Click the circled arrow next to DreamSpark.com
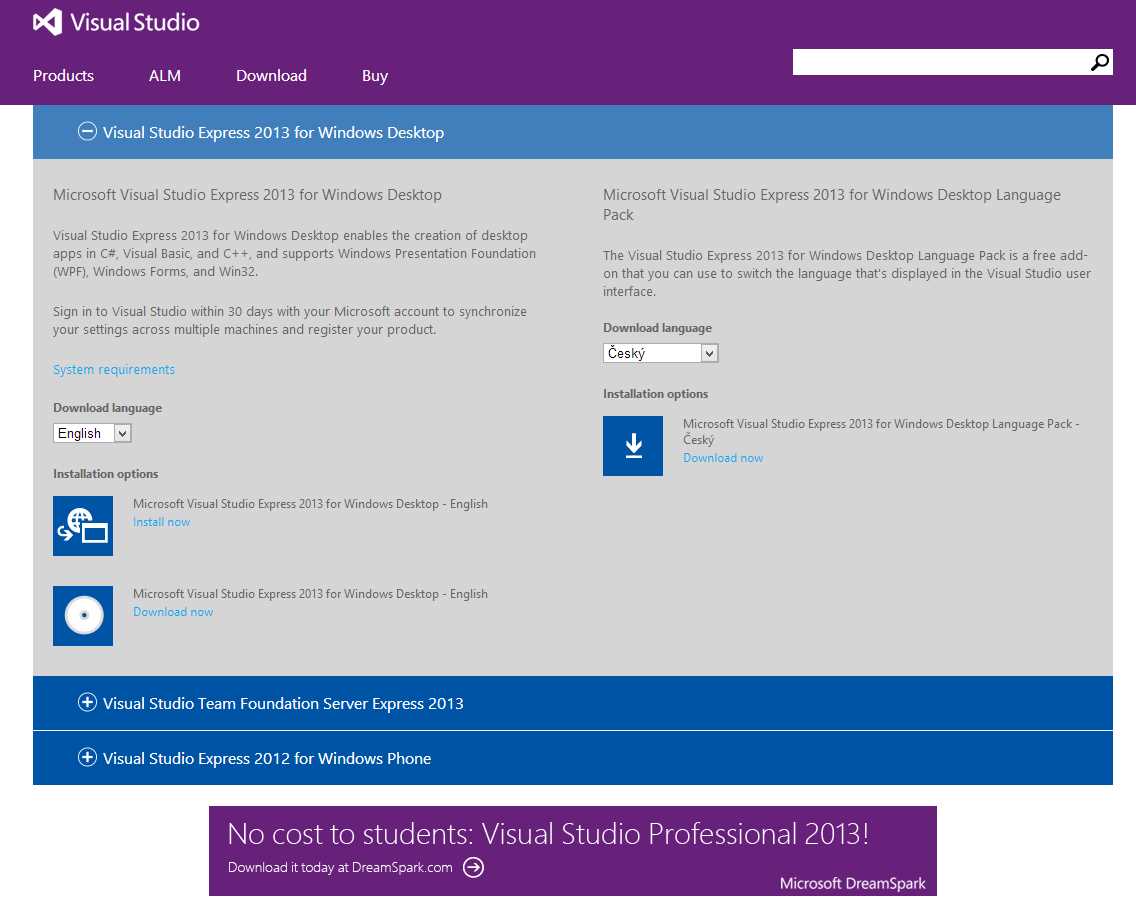Screen dimensions: 1136x907 (473, 868)
